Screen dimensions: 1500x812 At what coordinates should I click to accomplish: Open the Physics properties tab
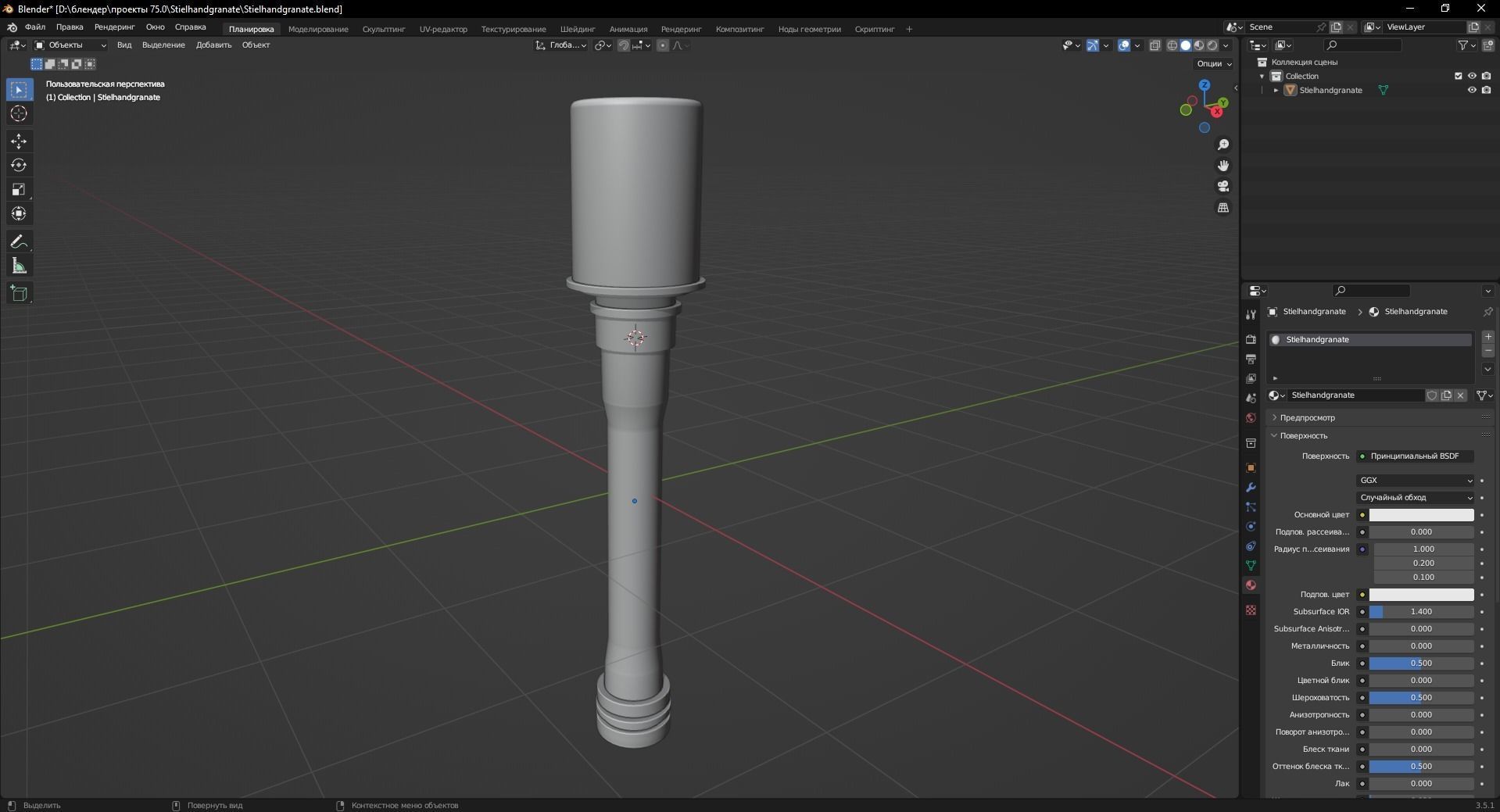coord(1251,526)
